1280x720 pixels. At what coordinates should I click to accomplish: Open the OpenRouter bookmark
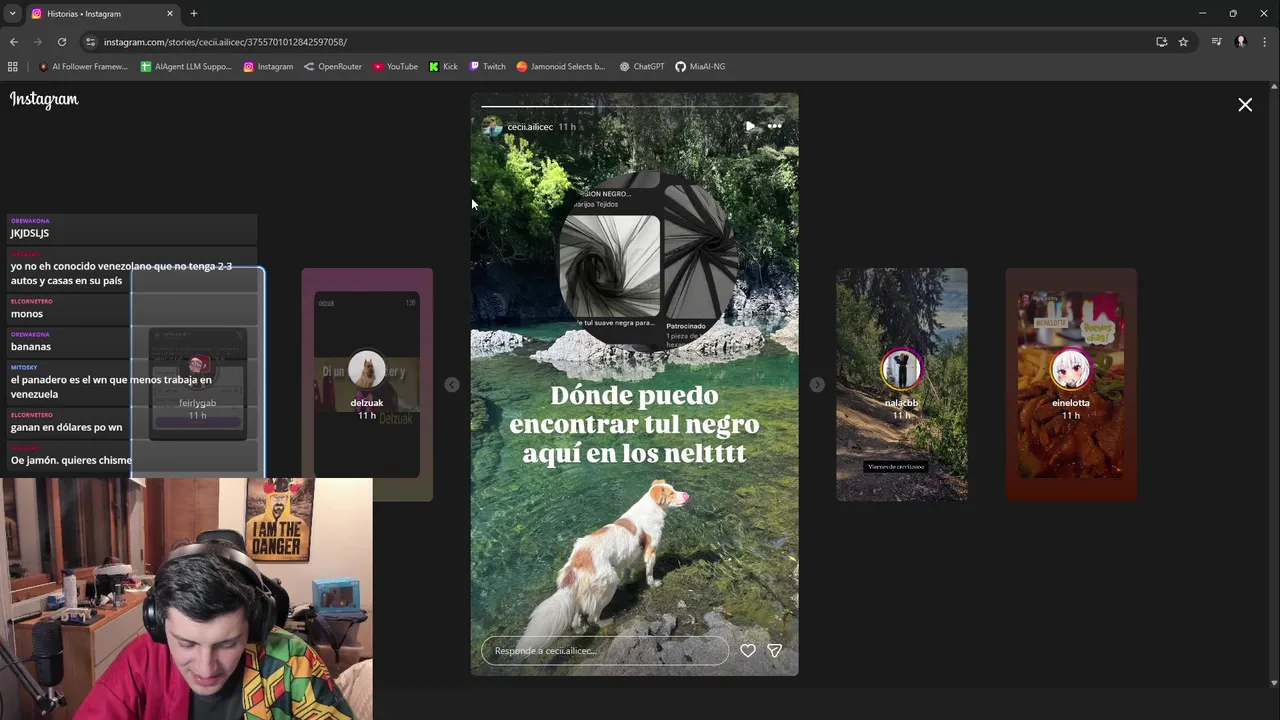pyautogui.click(x=333, y=67)
